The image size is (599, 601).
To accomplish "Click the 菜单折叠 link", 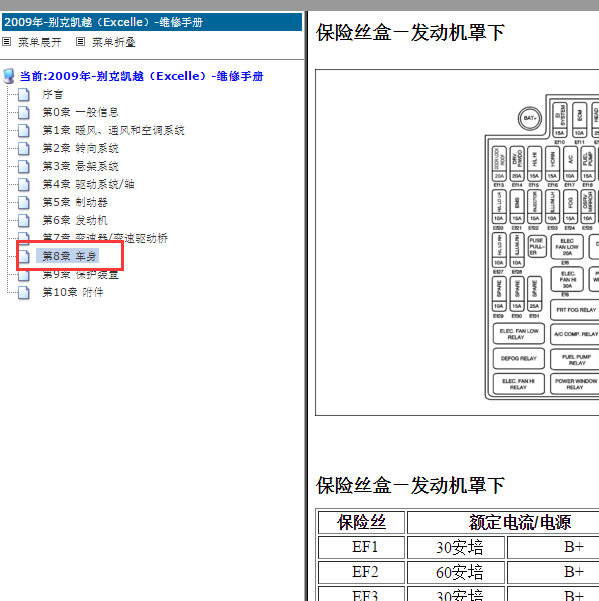I will pos(114,42).
